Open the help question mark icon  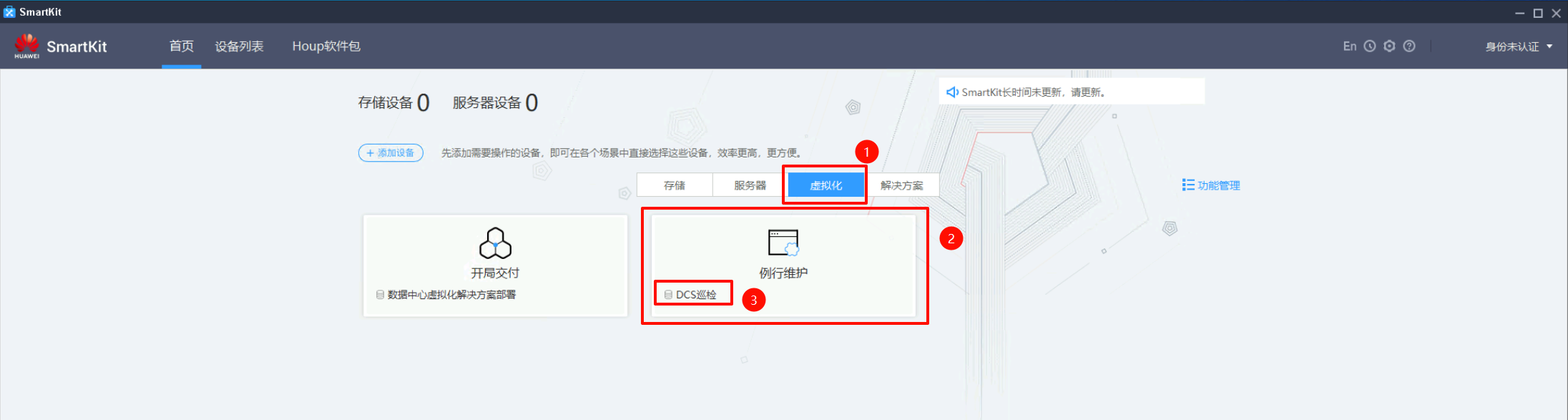(1409, 47)
